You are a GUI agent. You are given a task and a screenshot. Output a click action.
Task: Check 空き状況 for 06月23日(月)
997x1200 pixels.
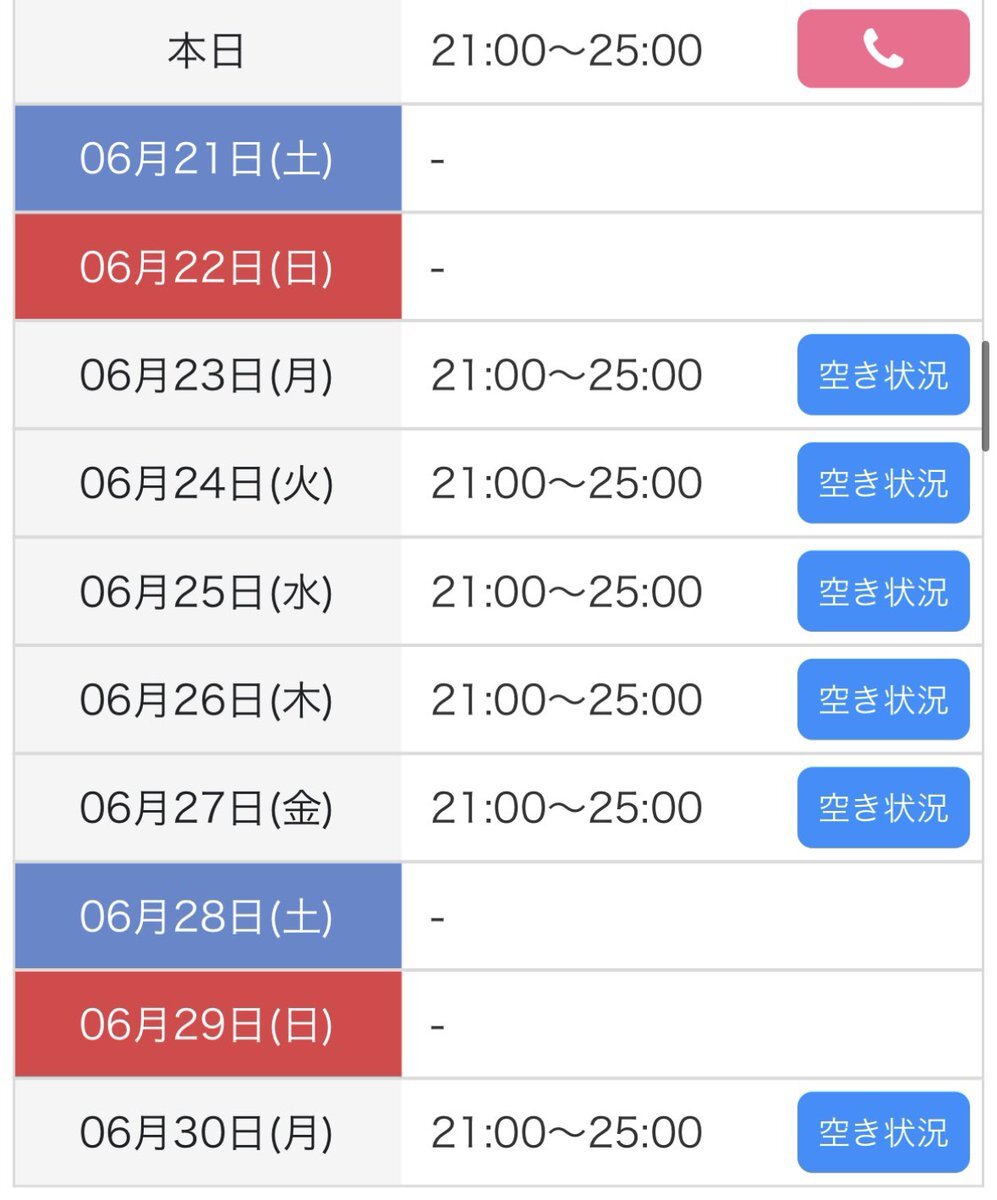click(x=883, y=375)
